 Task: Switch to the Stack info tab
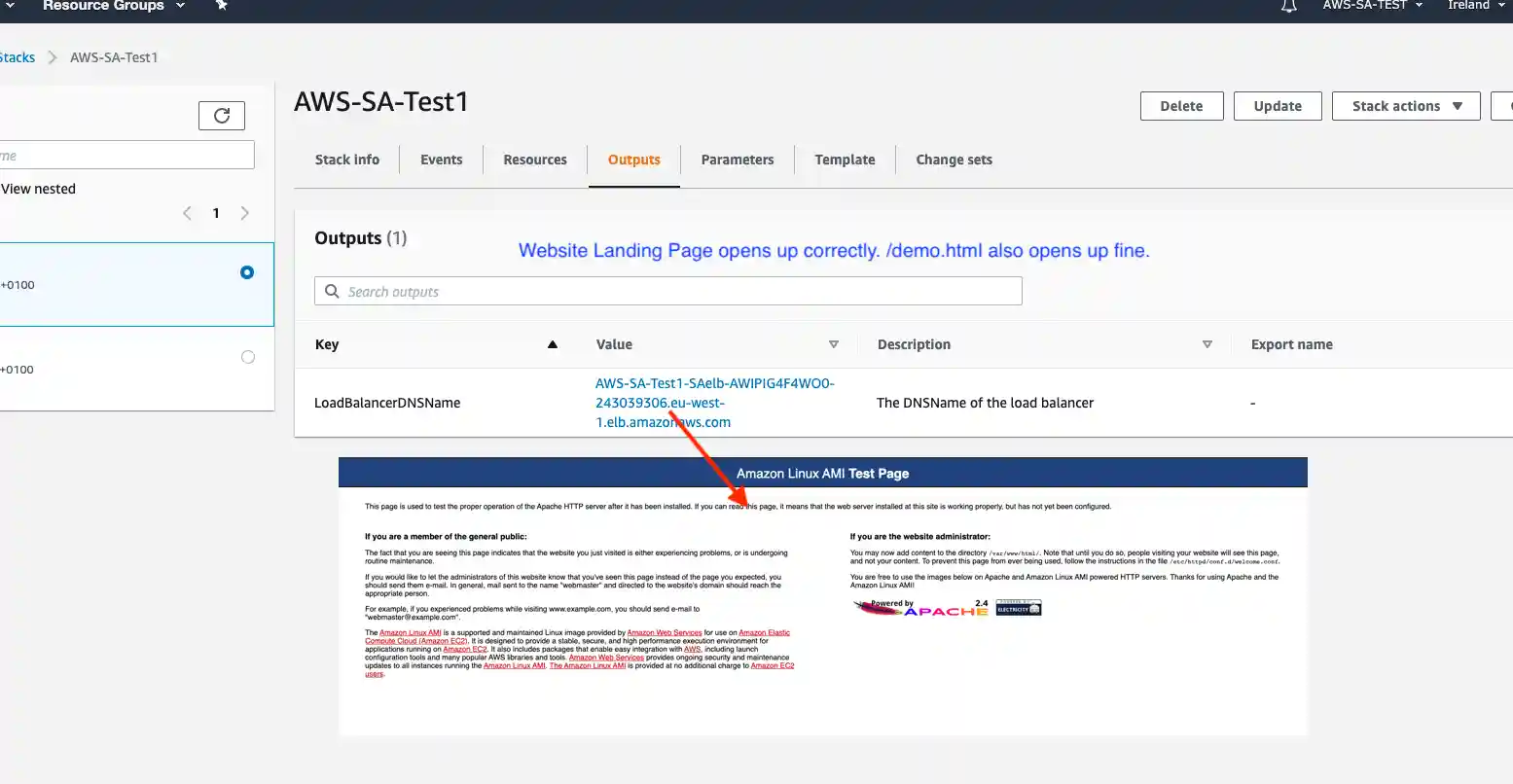point(347,160)
